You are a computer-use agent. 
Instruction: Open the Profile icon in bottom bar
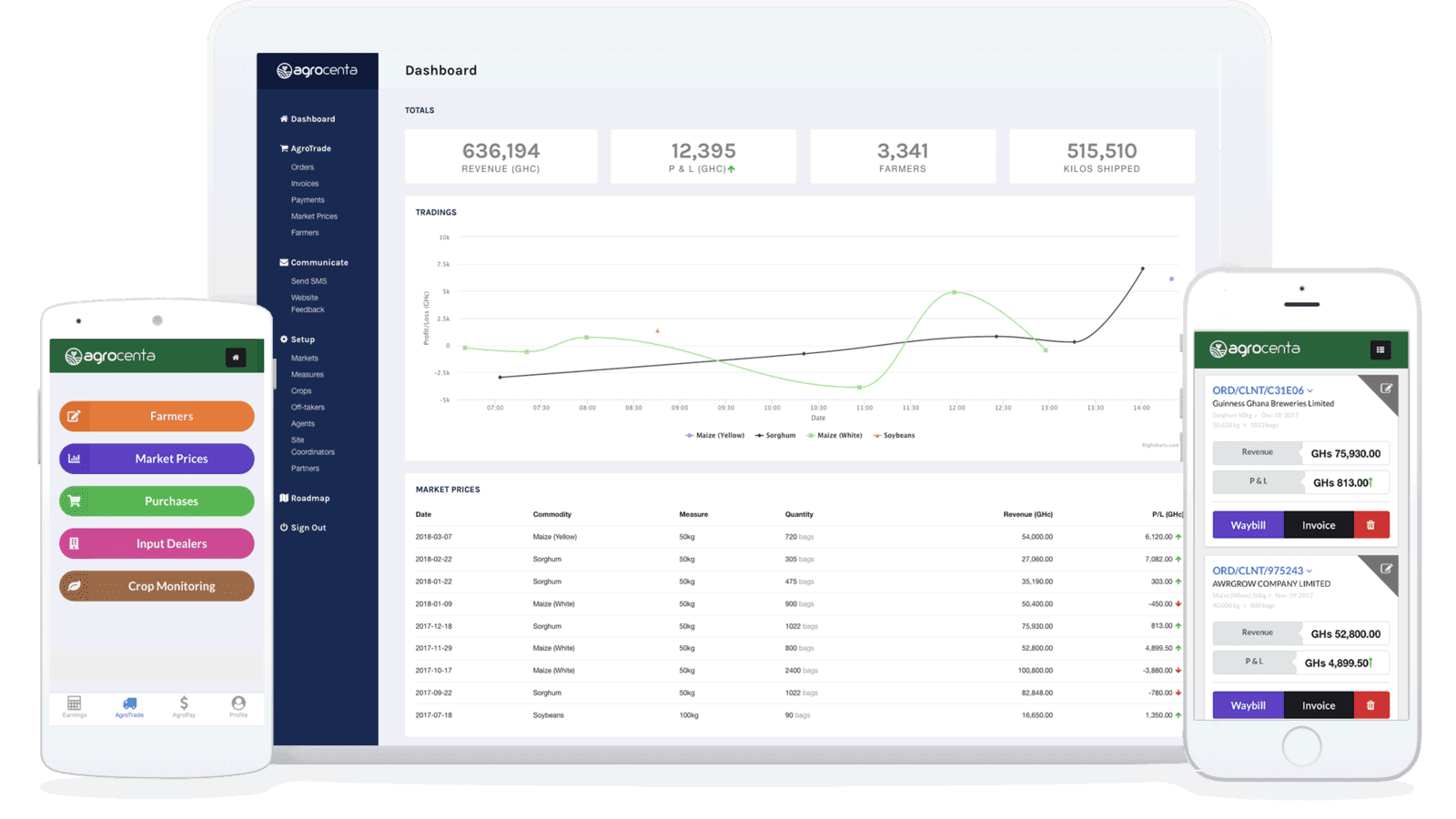tap(238, 704)
